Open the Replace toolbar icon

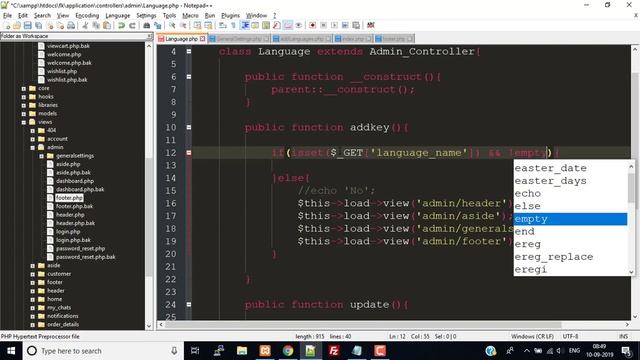[158, 25]
